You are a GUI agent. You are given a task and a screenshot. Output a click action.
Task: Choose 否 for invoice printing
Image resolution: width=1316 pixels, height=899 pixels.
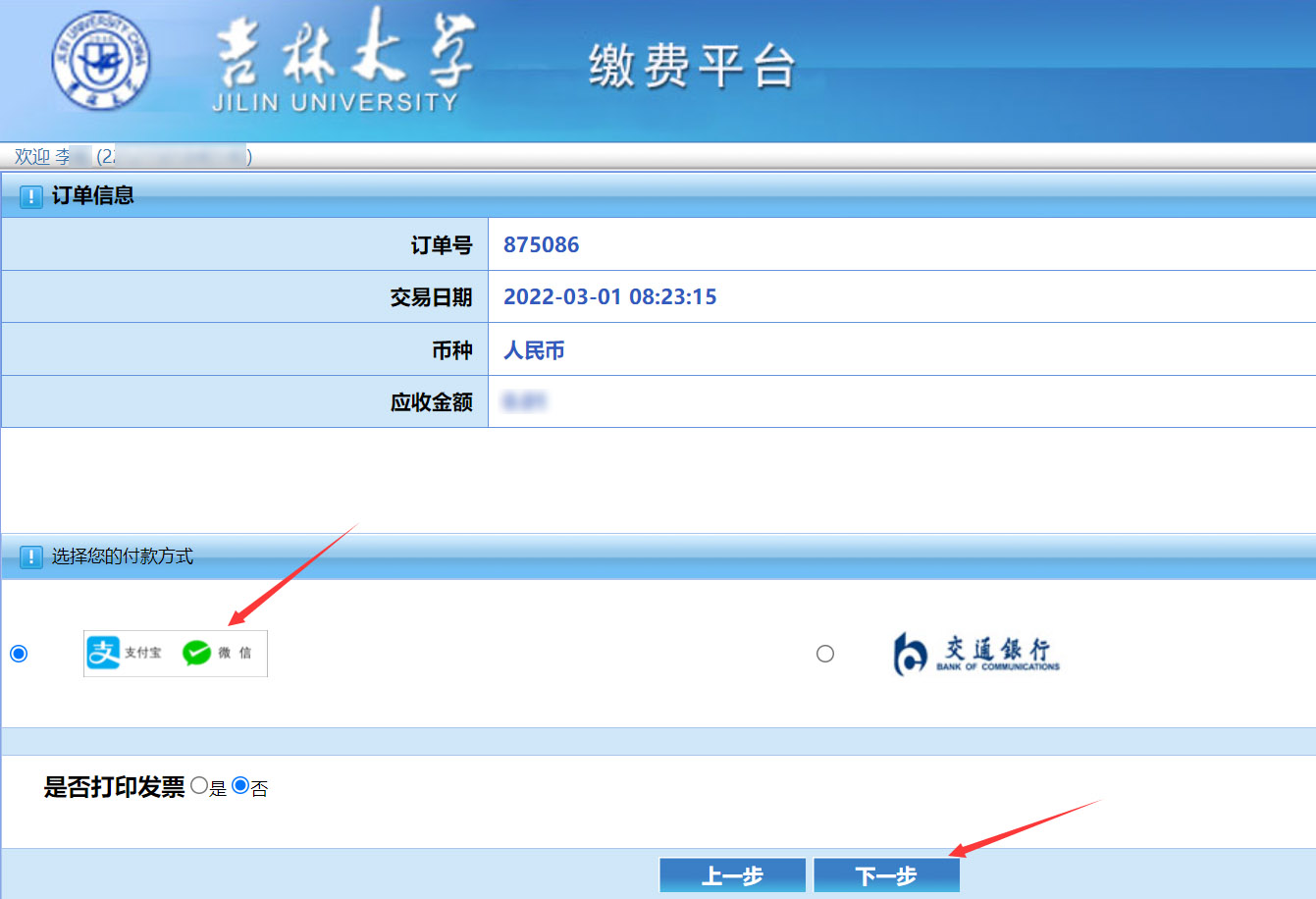(x=240, y=786)
